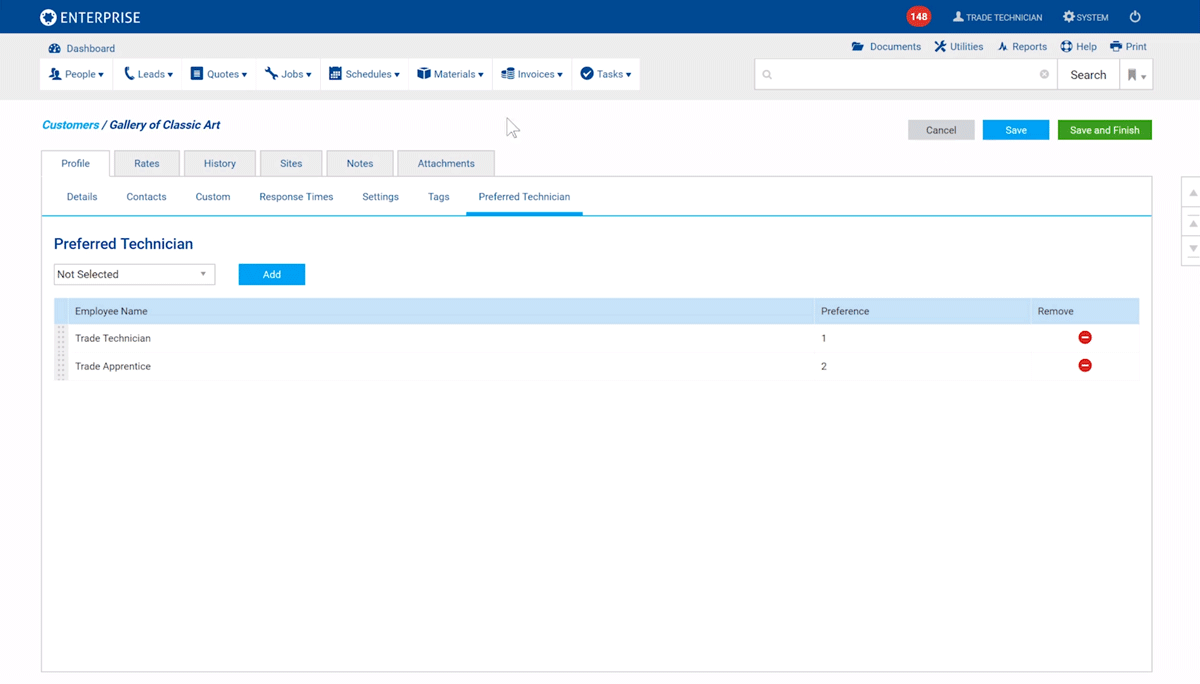Open Utilities tools link
Viewport: 1200px width, 684px height.
coord(959,47)
